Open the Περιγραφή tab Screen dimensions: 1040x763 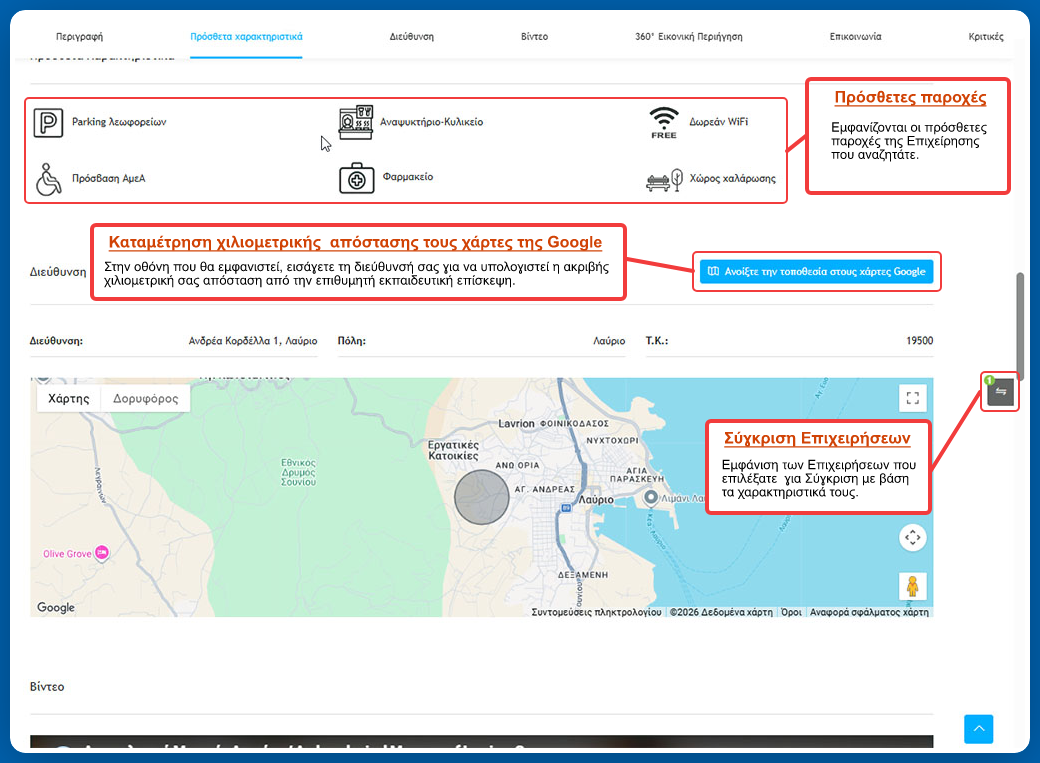79,36
